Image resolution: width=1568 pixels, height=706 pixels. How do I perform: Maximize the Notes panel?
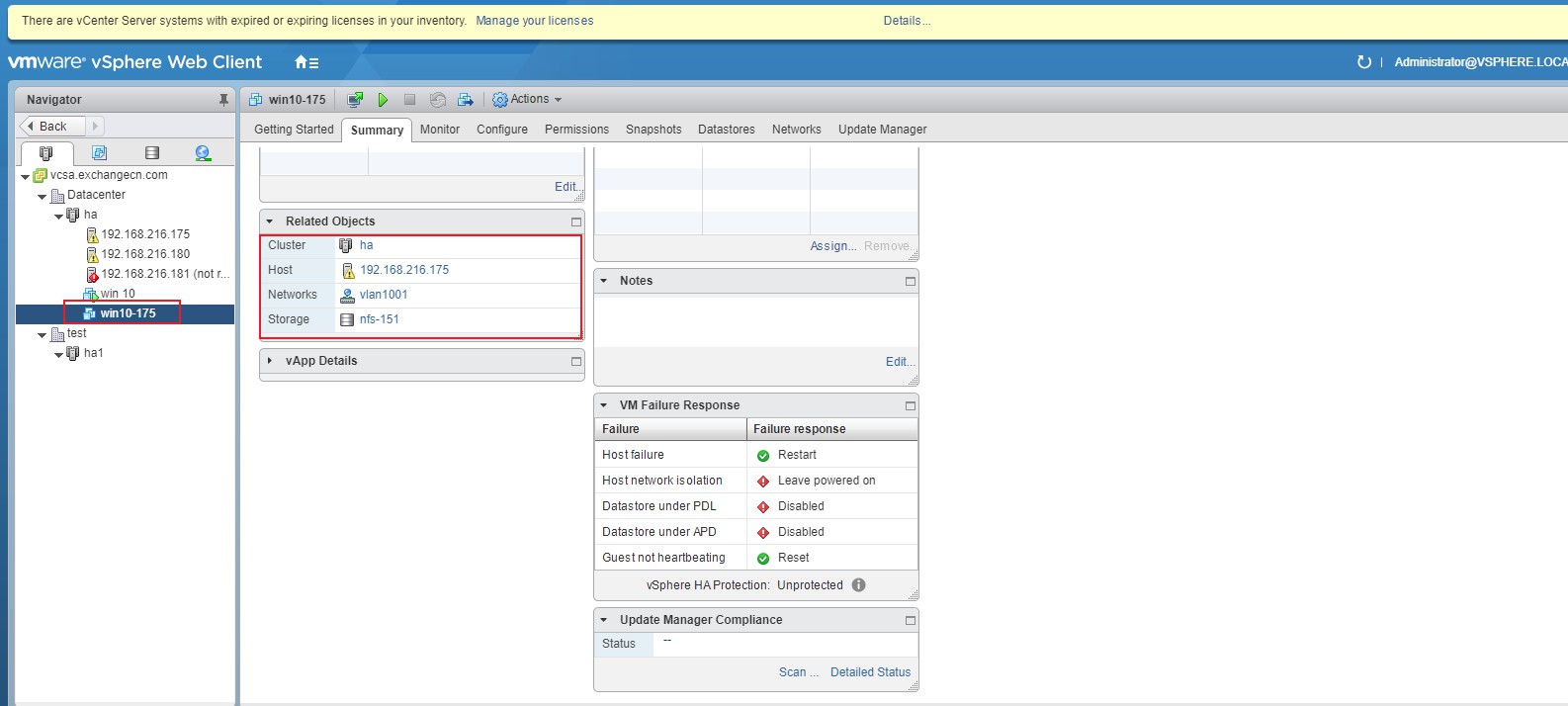(911, 281)
